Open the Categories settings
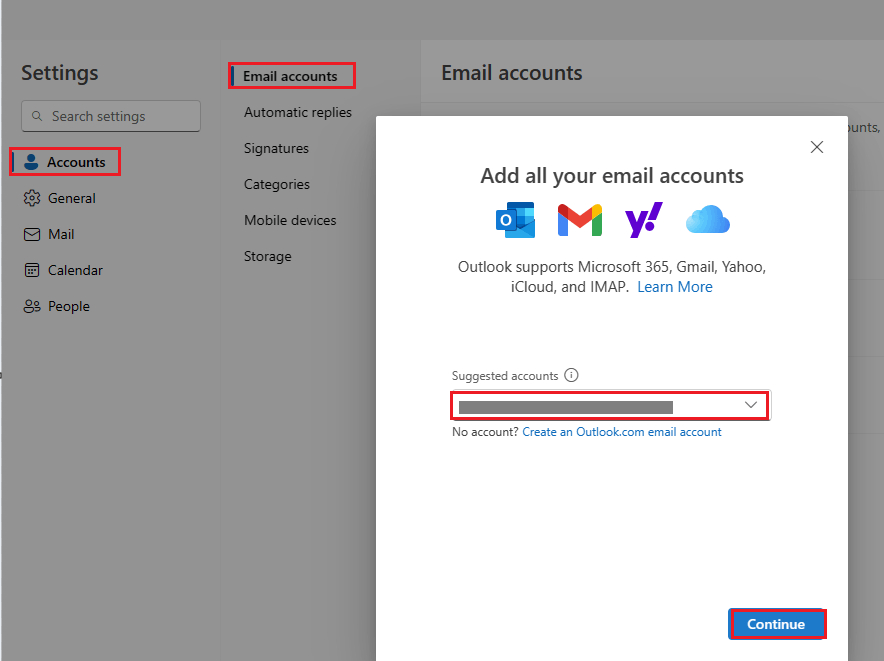The image size is (884, 661). (x=277, y=184)
